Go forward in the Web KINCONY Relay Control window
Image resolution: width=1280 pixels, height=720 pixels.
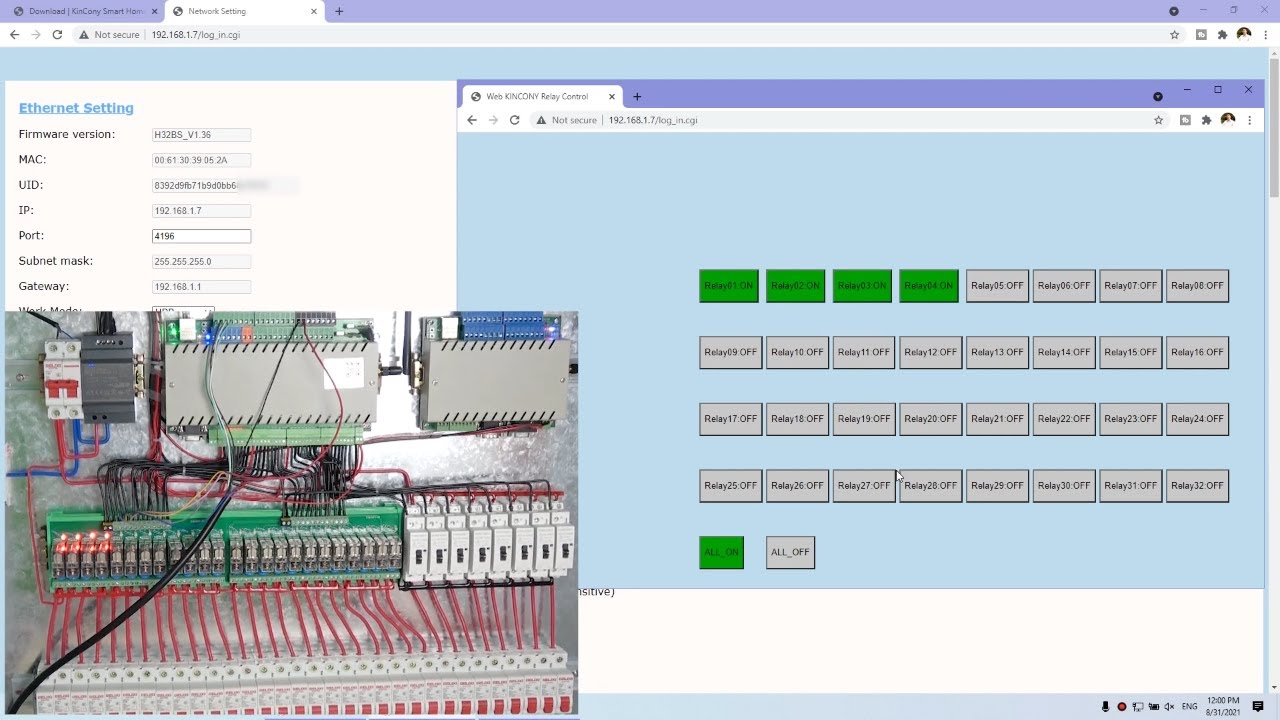pyautogui.click(x=493, y=120)
